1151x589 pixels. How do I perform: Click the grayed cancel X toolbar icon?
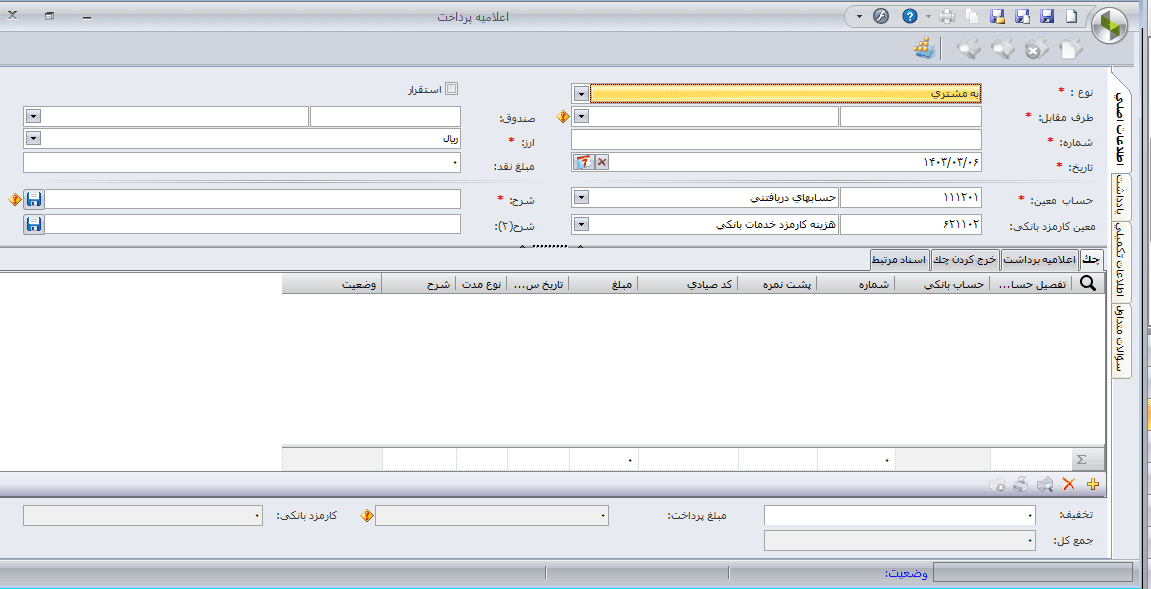1034,49
